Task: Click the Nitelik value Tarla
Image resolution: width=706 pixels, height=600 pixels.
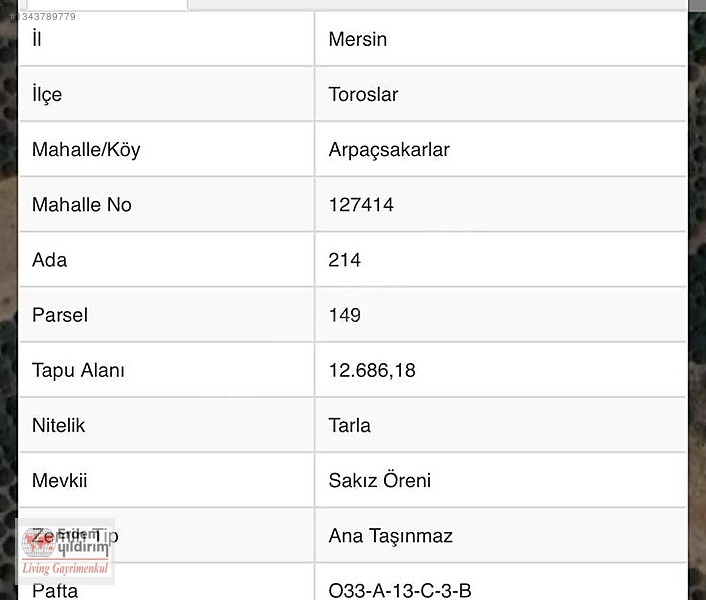Action: point(349,425)
